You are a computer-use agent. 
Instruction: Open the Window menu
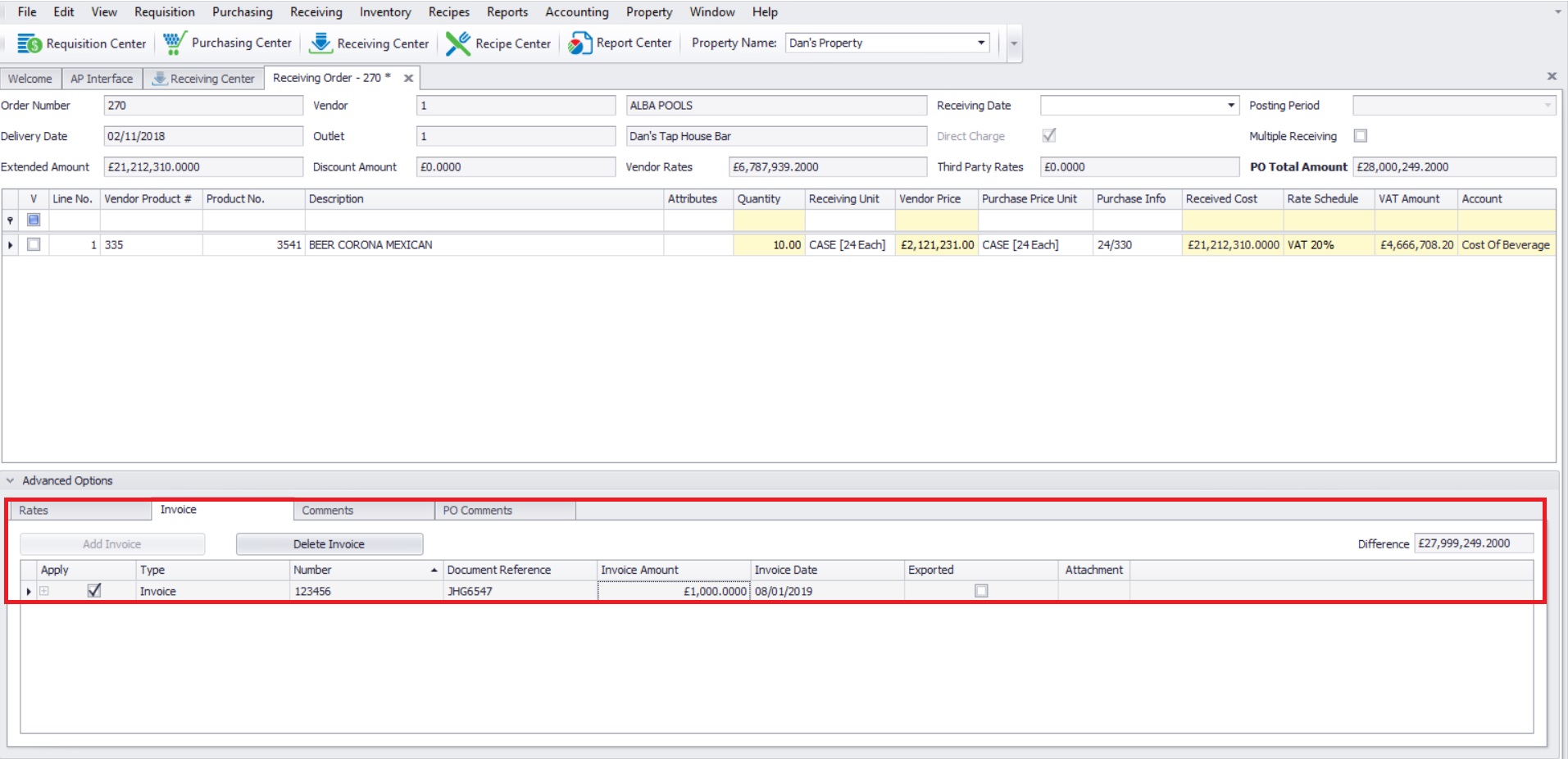[x=712, y=11]
